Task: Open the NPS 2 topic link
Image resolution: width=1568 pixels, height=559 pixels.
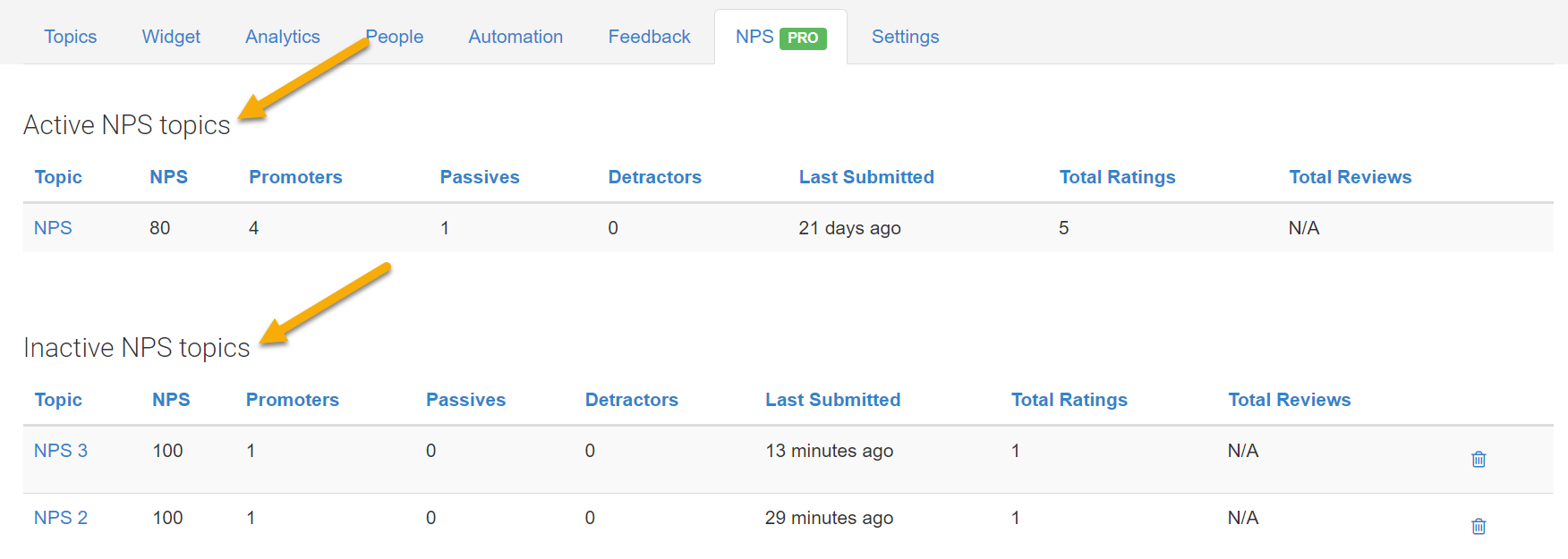Action: [x=61, y=518]
